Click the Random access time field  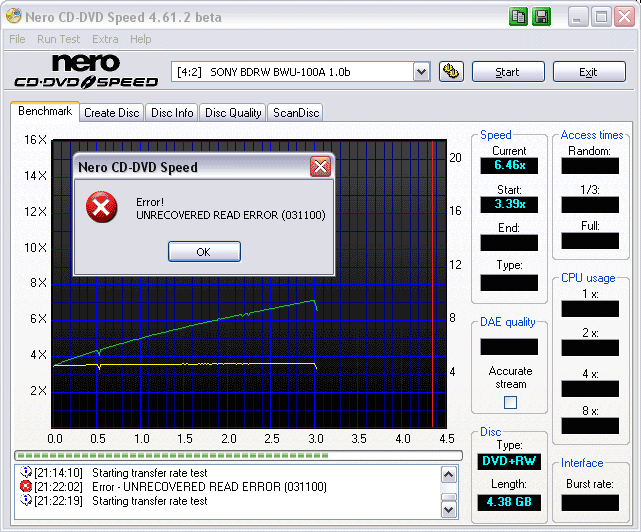590,166
